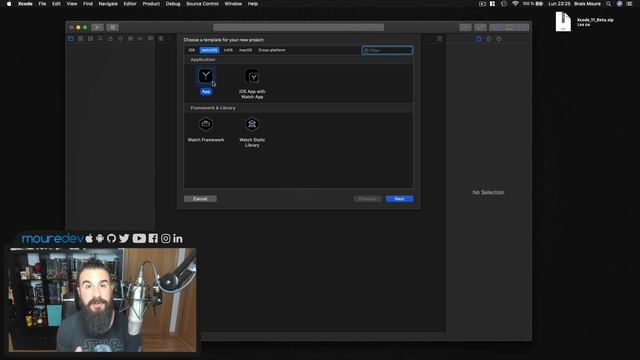Open the Find menu
Image resolution: width=640 pixels, height=360 pixels.
pos(88,4)
